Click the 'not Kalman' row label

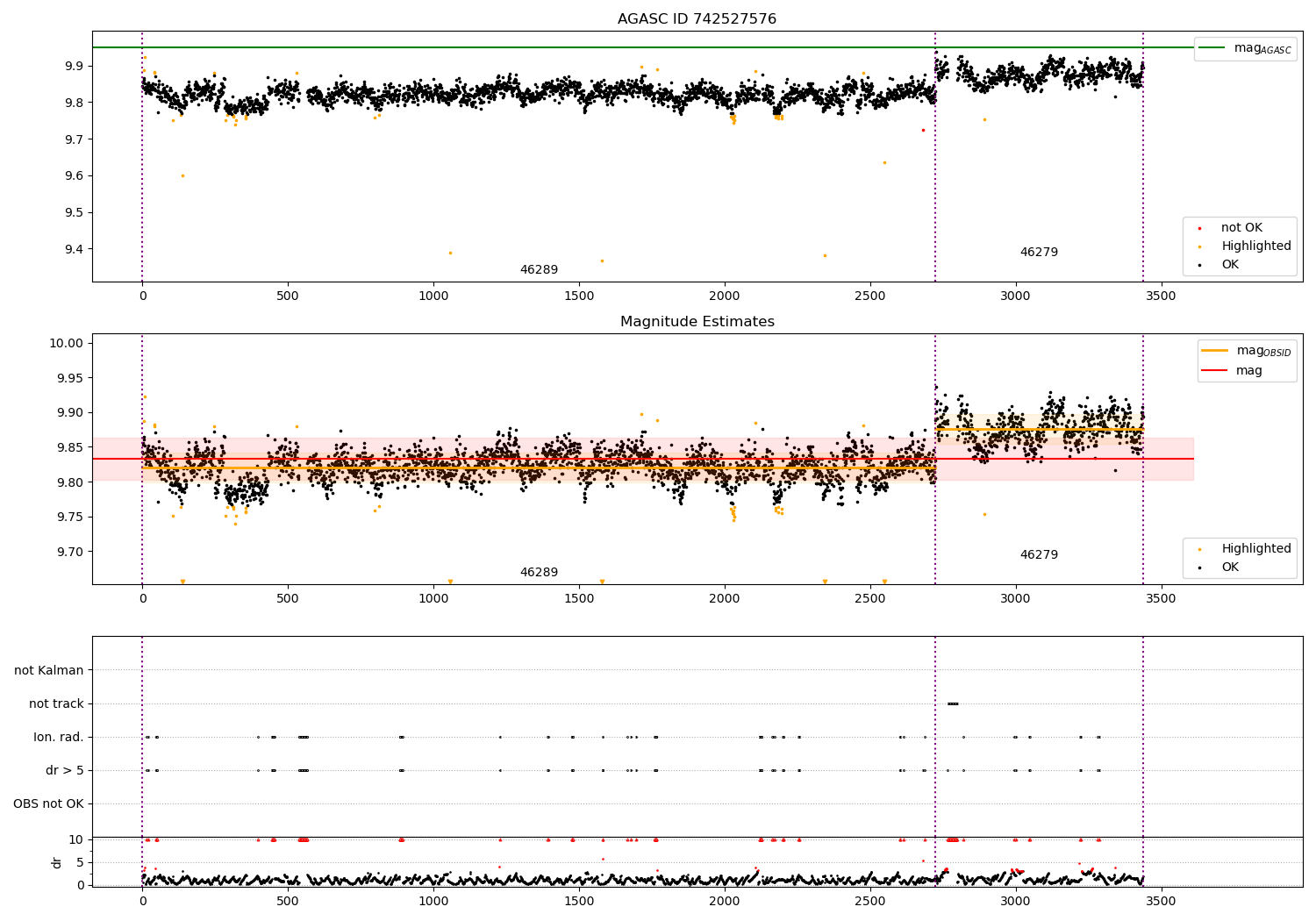49,671
